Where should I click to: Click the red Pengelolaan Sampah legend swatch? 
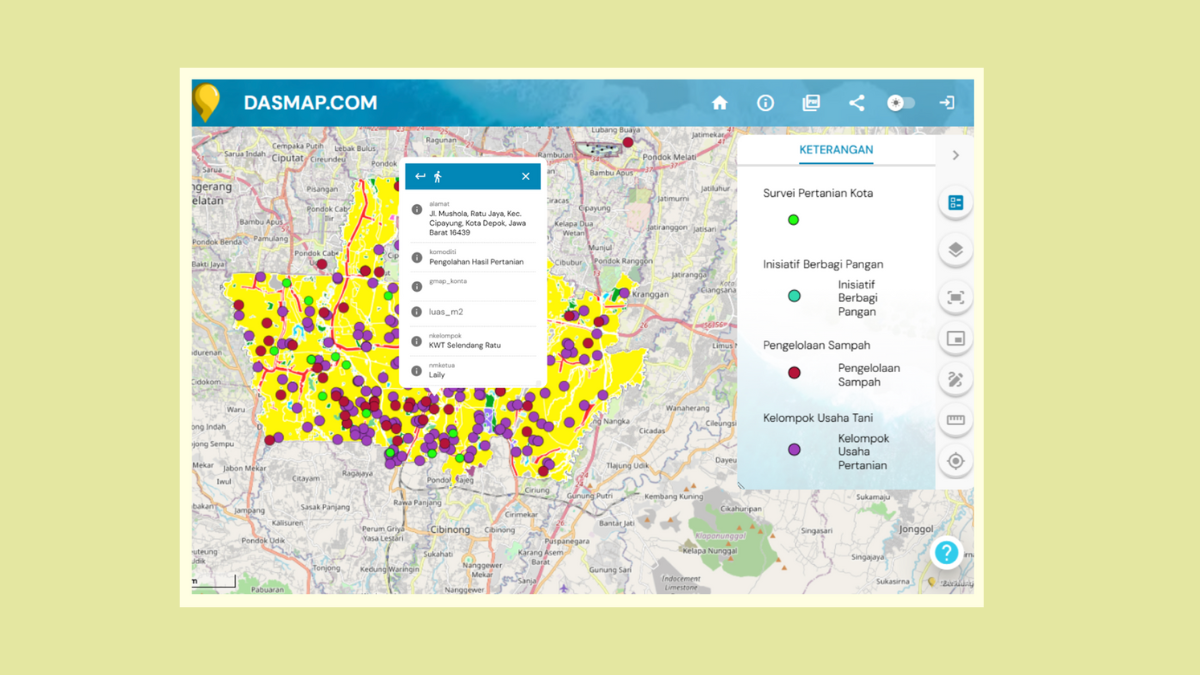[794, 373]
